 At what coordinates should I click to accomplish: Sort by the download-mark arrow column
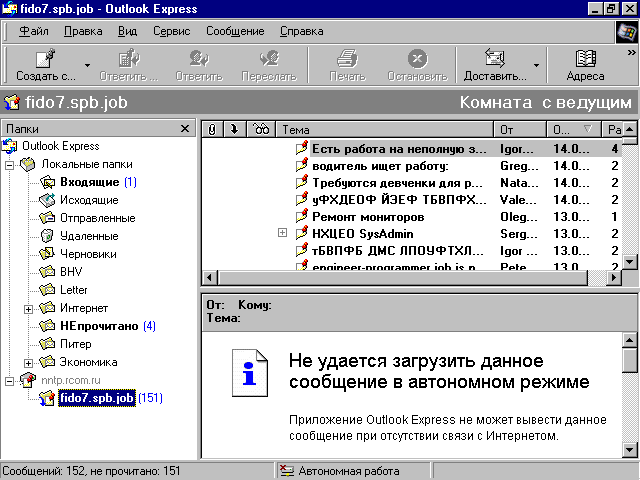click(x=234, y=129)
